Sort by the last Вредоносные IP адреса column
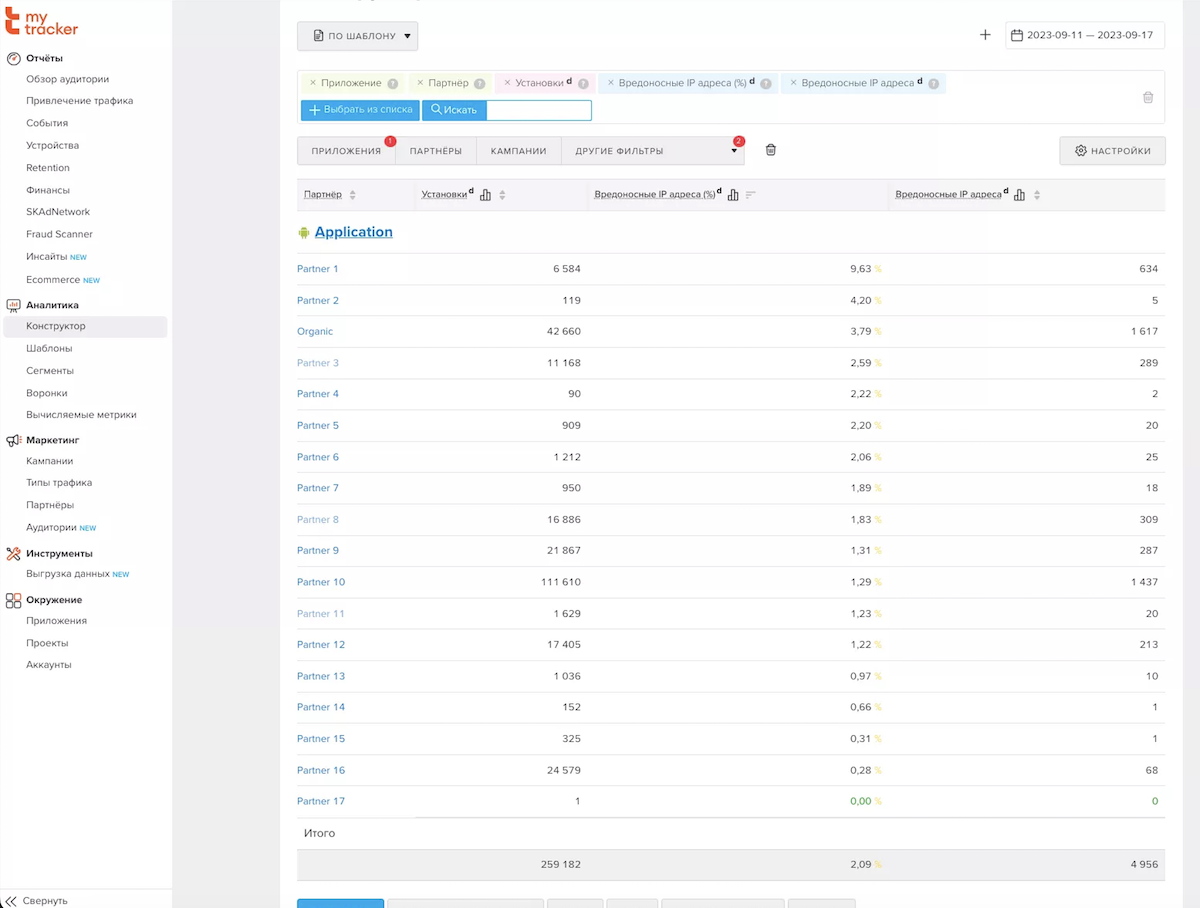The image size is (1200, 908). [x=1037, y=195]
